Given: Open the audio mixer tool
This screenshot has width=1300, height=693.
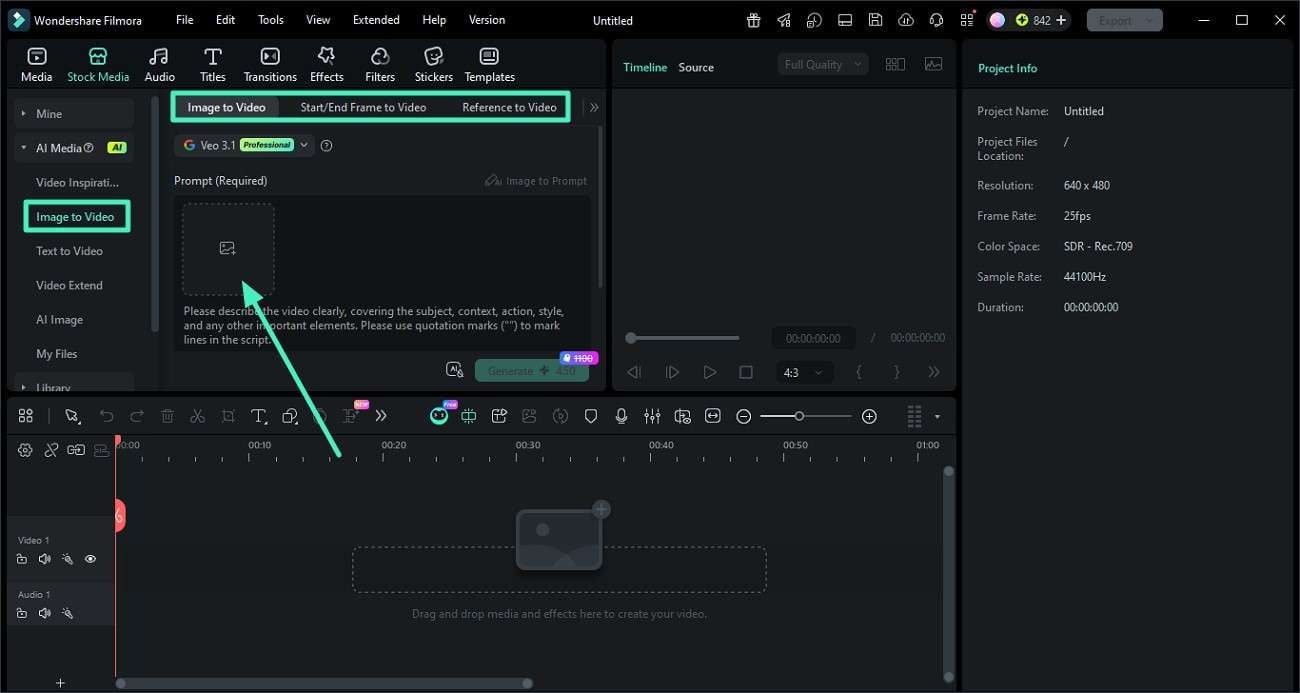Looking at the screenshot, I should (651, 415).
